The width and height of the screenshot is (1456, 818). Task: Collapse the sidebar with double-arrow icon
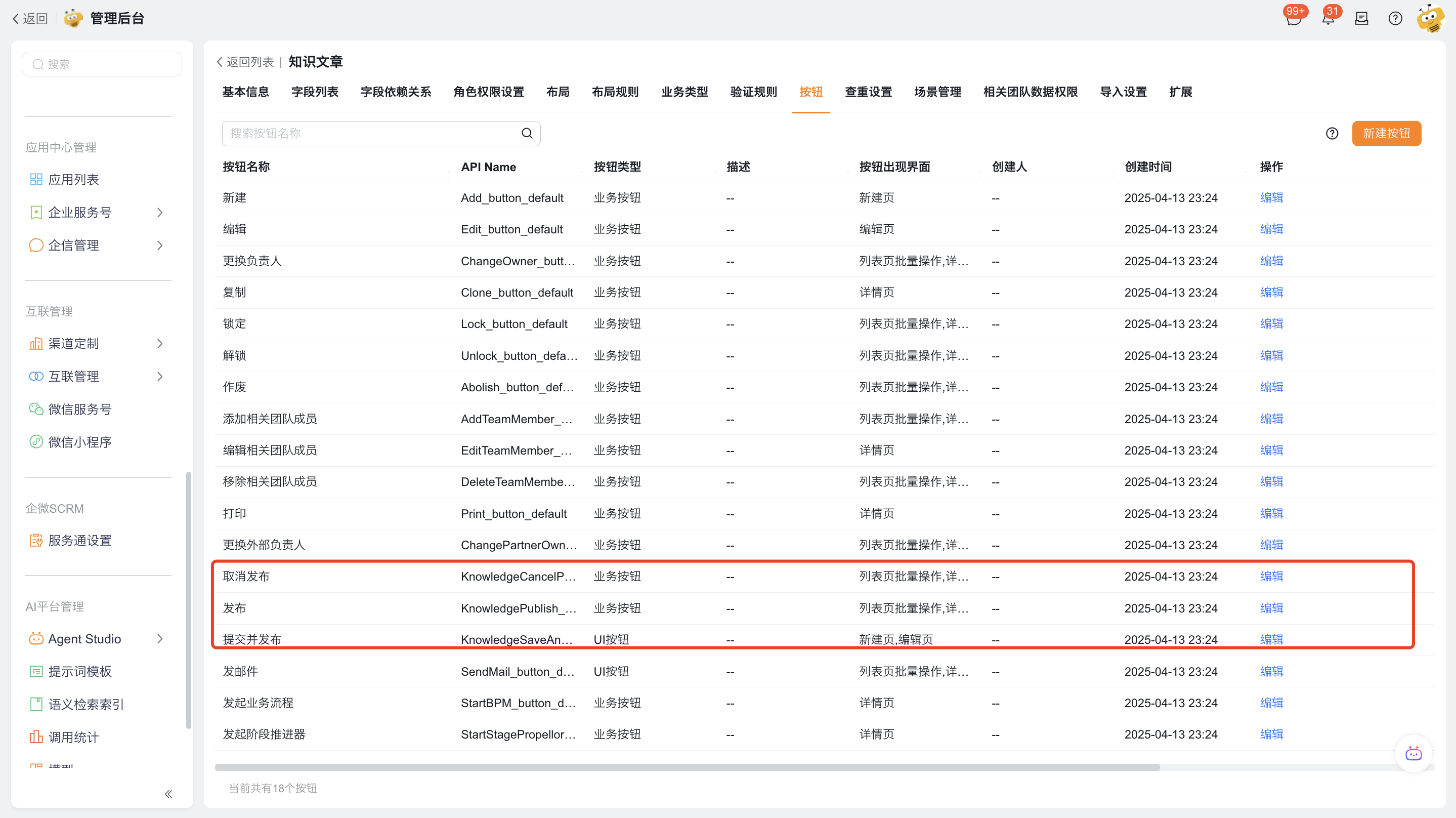pyautogui.click(x=168, y=794)
